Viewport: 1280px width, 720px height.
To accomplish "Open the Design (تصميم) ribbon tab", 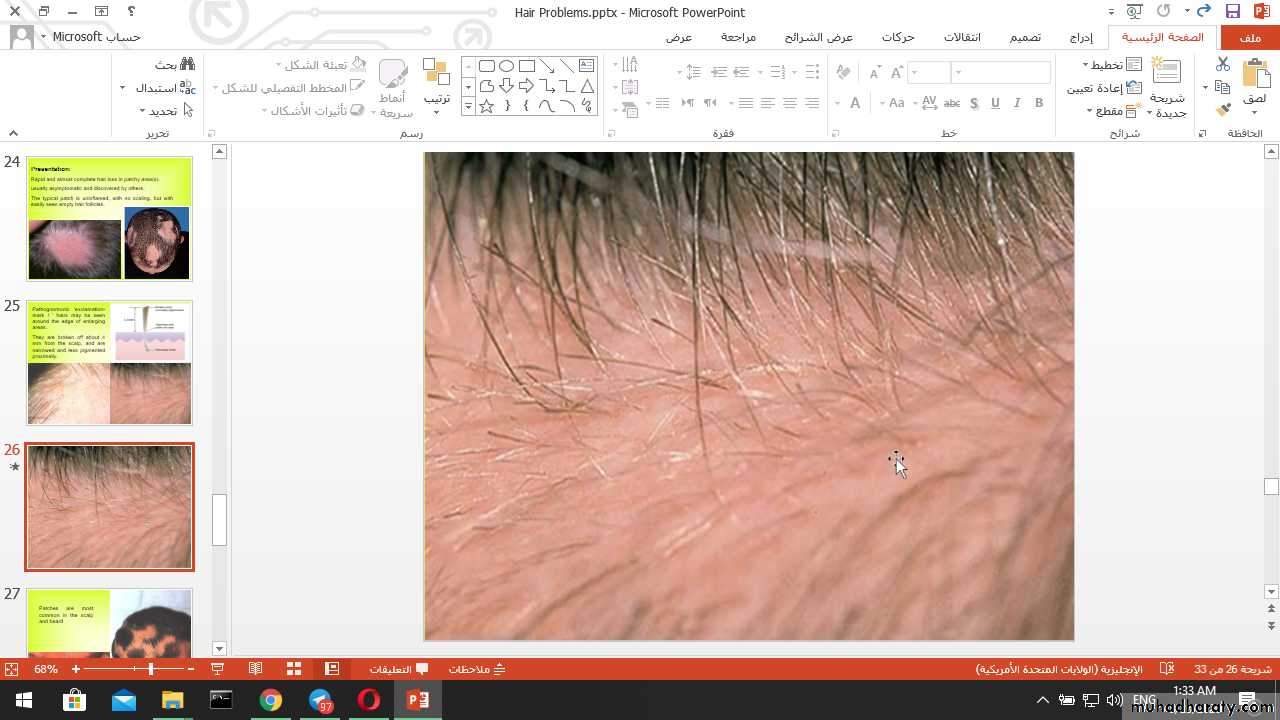I will [x=1024, y=37].
